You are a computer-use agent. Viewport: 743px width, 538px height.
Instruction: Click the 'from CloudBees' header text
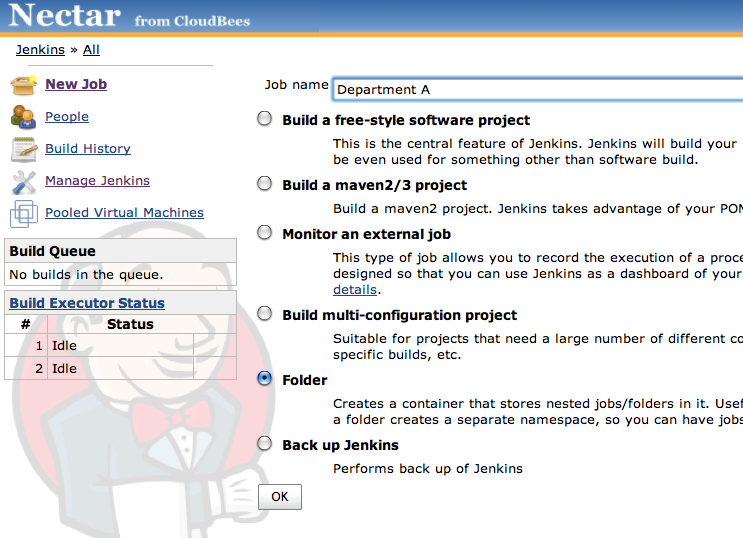point(192,21)
